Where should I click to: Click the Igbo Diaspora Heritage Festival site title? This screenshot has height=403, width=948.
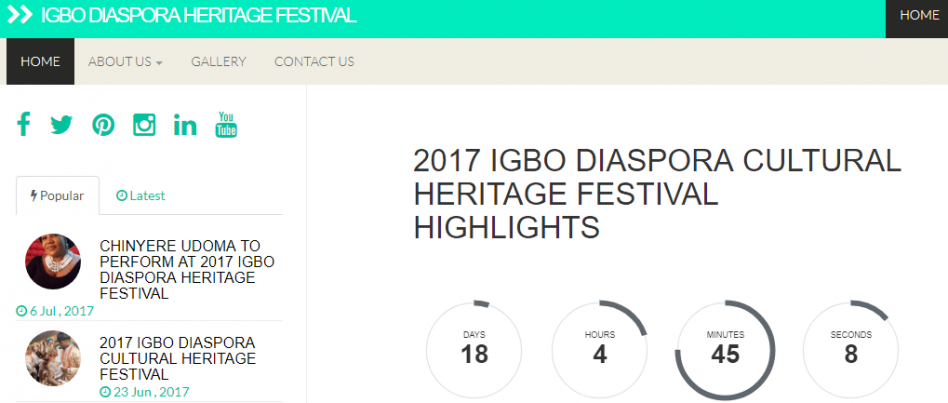point(199,16)
